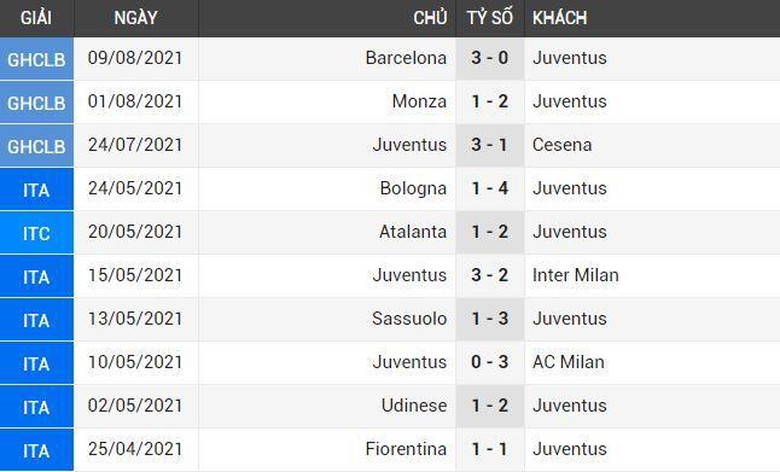780x472 pixels.
Task: Open the Bologna team link
Action: point(413,188)
